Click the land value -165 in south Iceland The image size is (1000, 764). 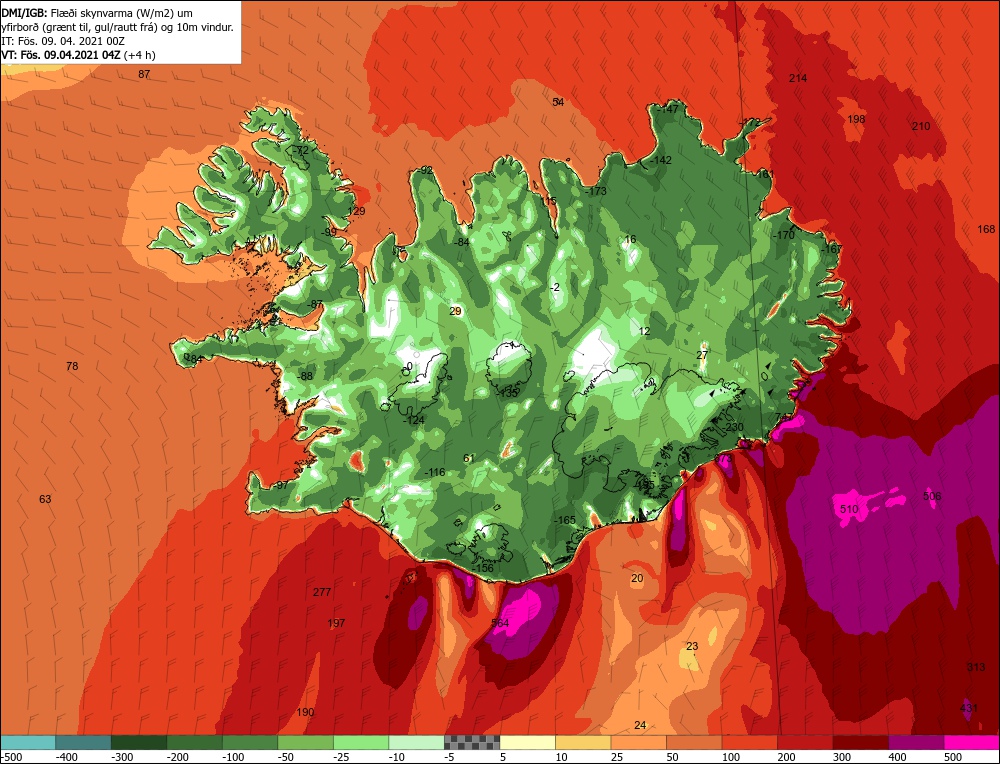coord(564,520)
